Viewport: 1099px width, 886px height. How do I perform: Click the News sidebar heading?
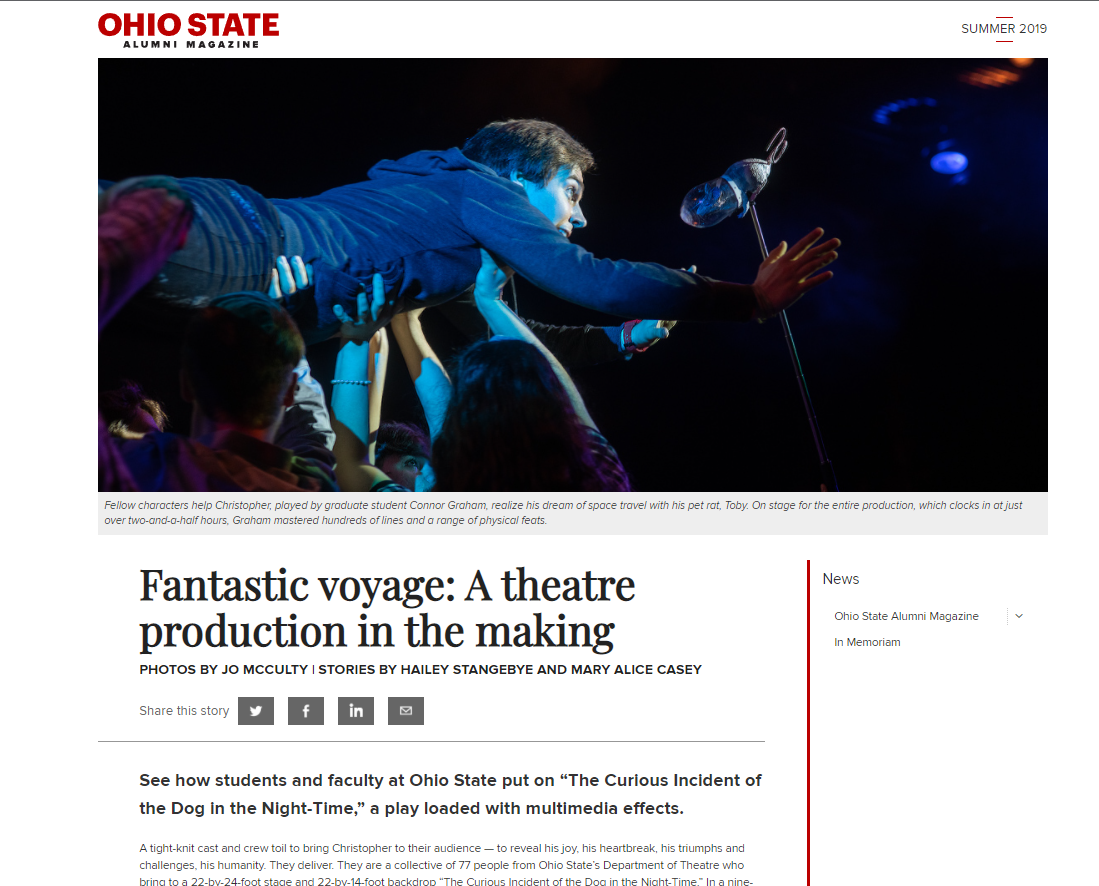click(840, 579)
